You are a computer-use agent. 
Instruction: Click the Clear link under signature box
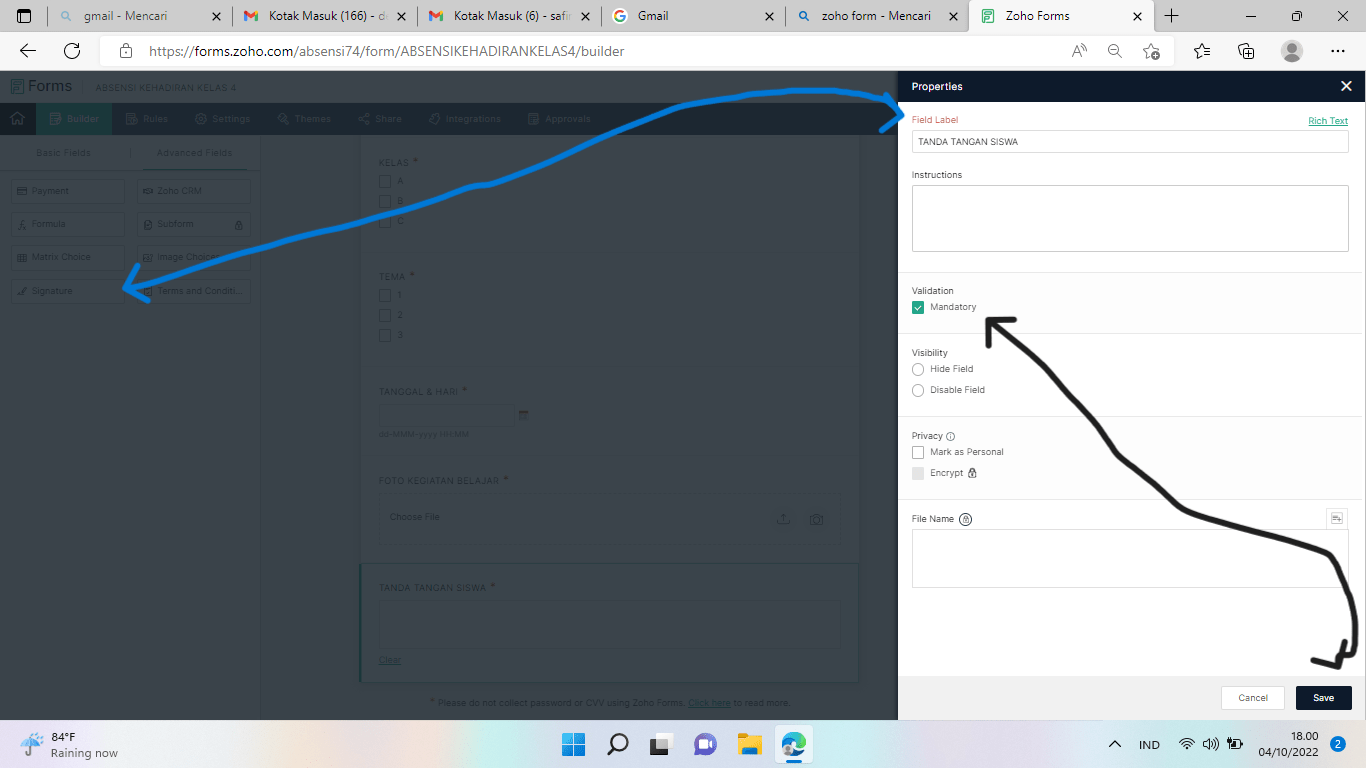point(390,660)
